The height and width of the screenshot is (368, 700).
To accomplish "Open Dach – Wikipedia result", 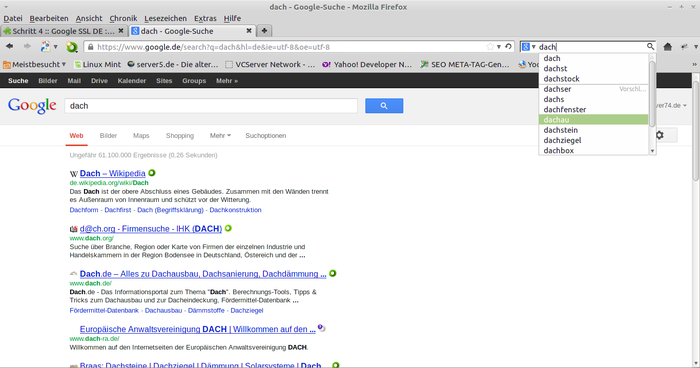I will pos(112,173).
